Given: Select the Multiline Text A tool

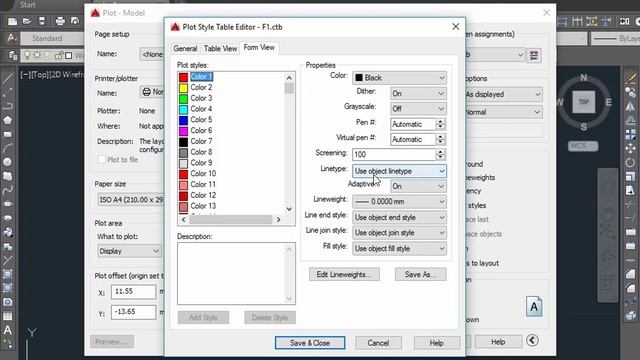Looking at the screenshot, I should click(7, 329).
